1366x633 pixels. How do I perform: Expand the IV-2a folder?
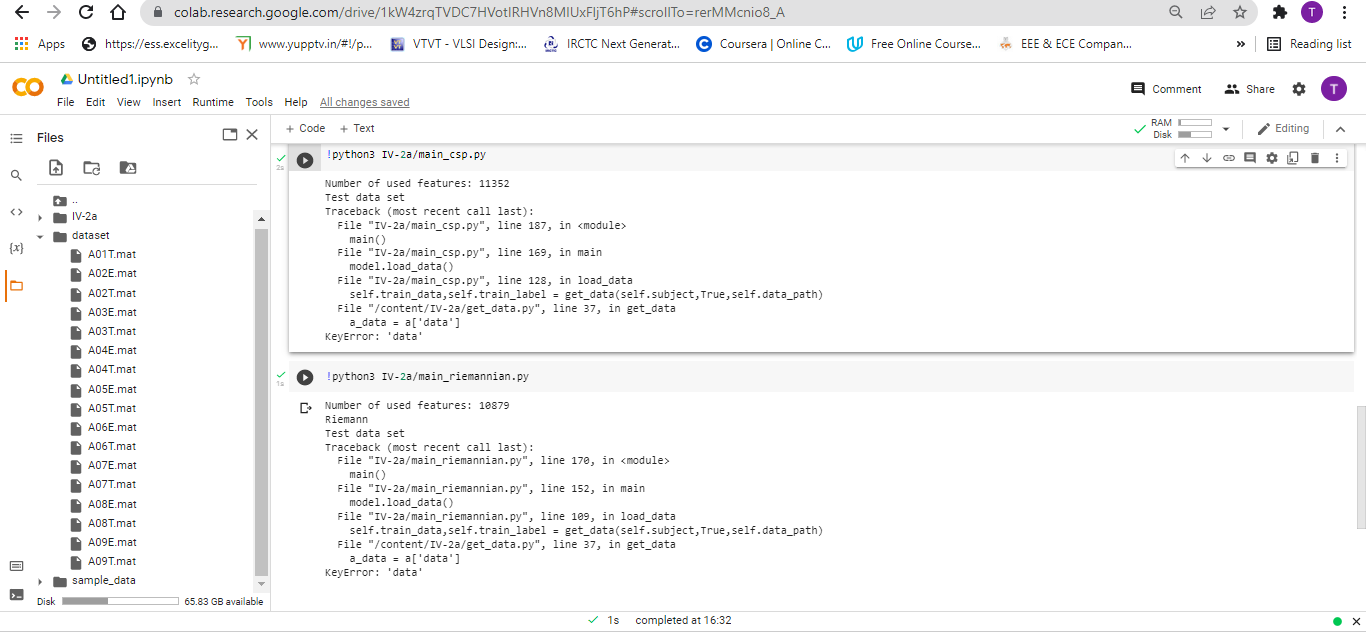click(40, 215)
